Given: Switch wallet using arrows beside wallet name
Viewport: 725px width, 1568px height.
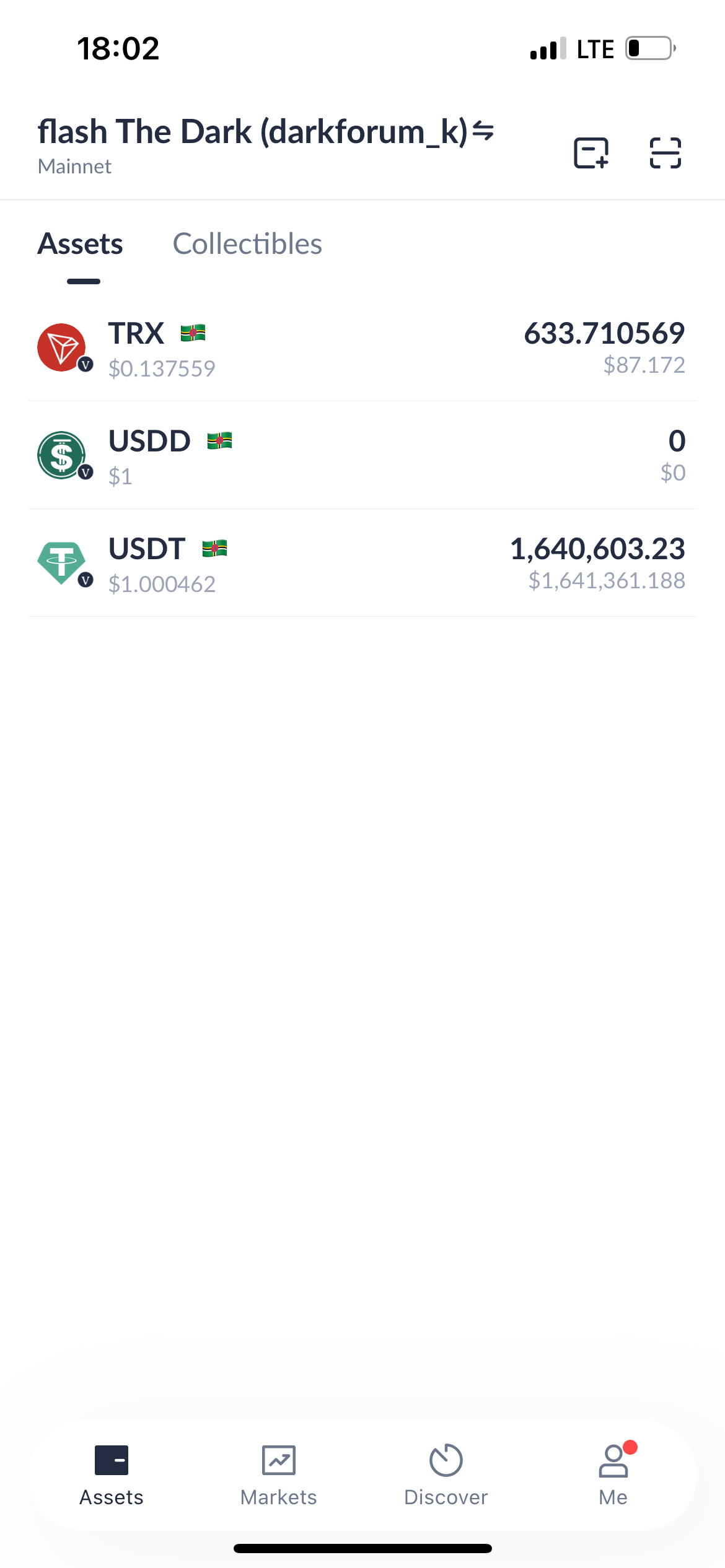Looking at the screenshot, I should 483,131.
